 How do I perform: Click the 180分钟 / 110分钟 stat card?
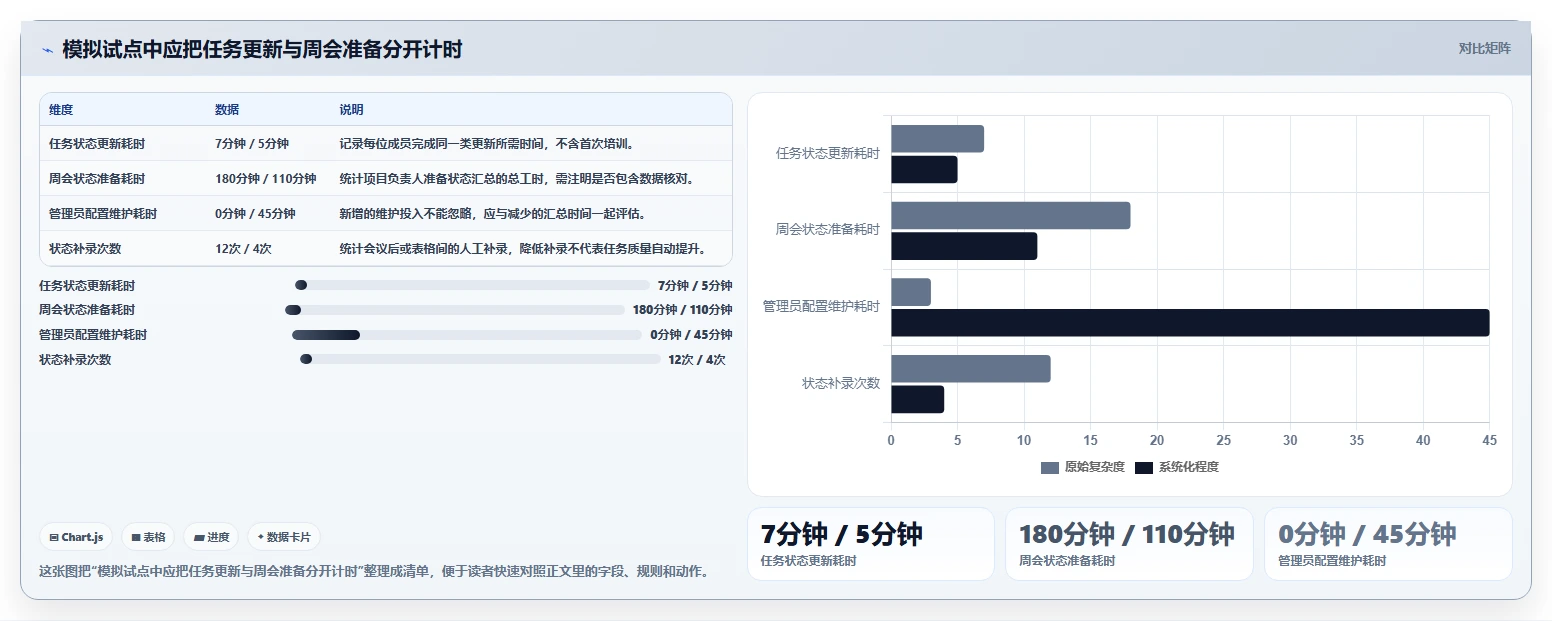(x=1129, y=544)
